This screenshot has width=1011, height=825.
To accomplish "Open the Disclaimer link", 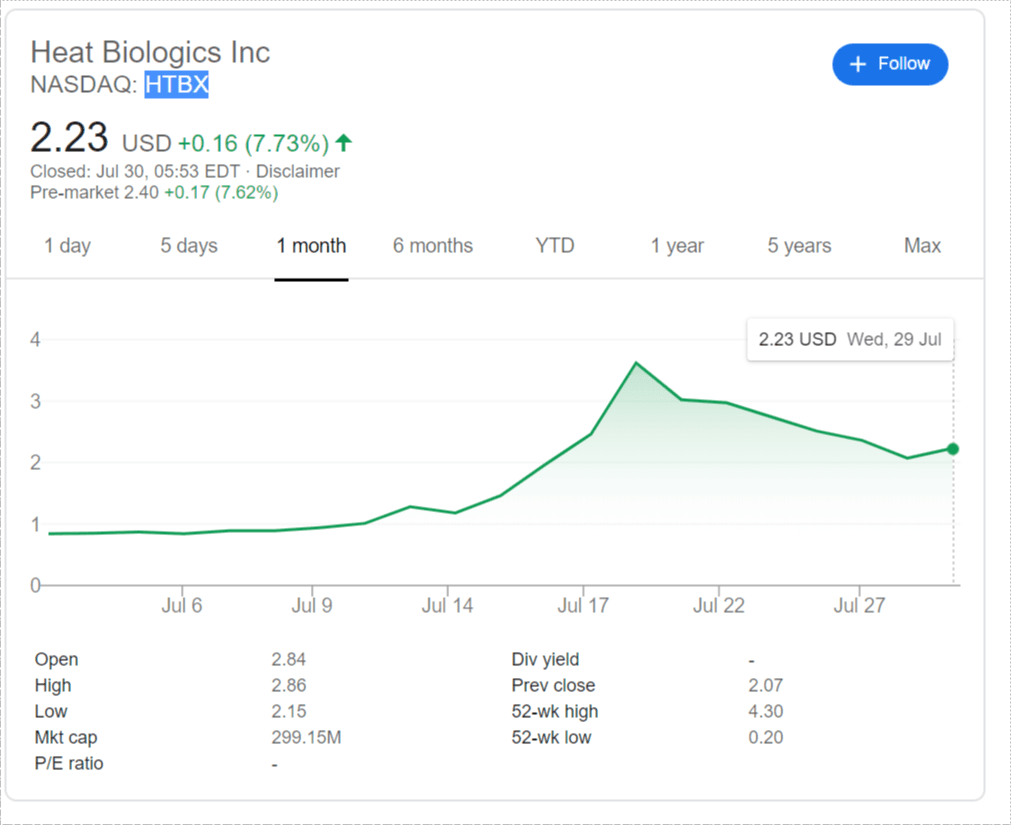I will [x=296, y=171].
